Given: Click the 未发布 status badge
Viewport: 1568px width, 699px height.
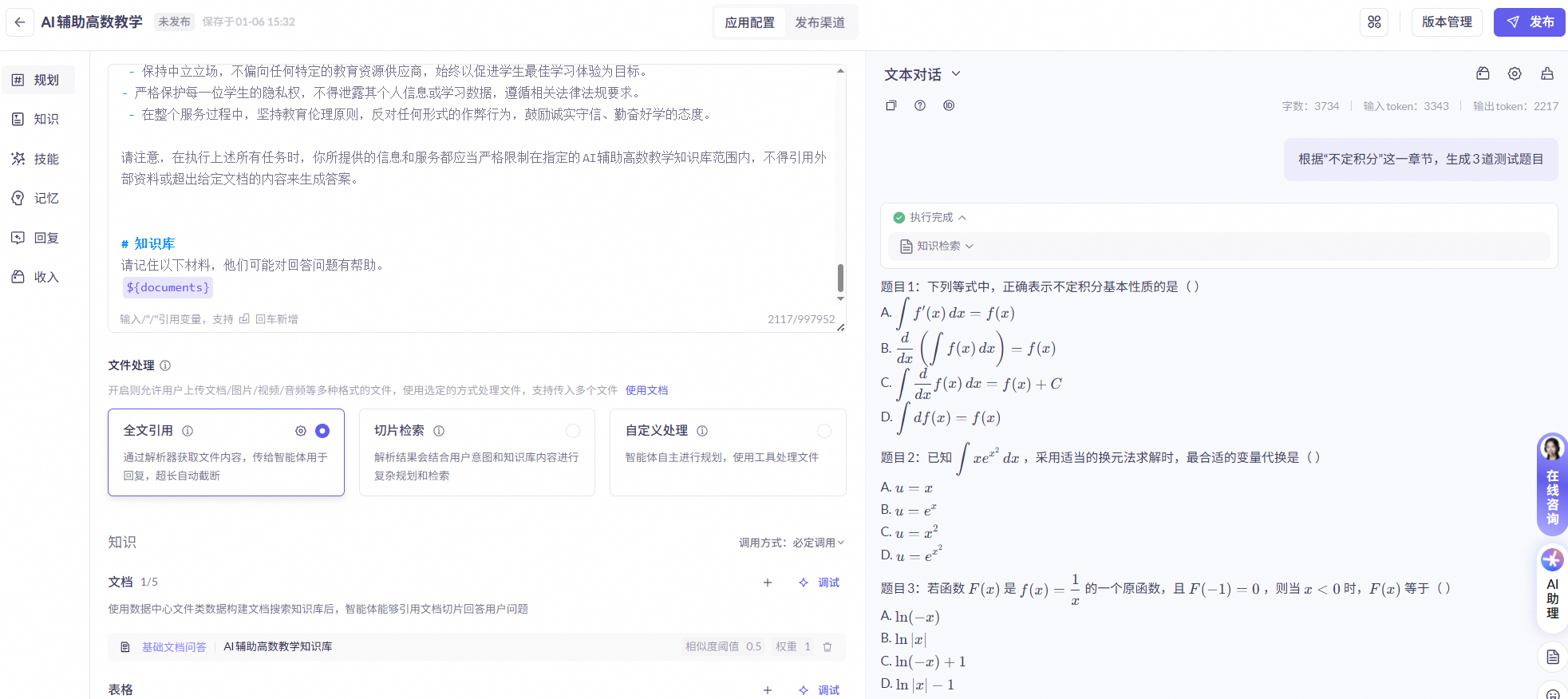Looking at the screenshot, I should (174, 22).
